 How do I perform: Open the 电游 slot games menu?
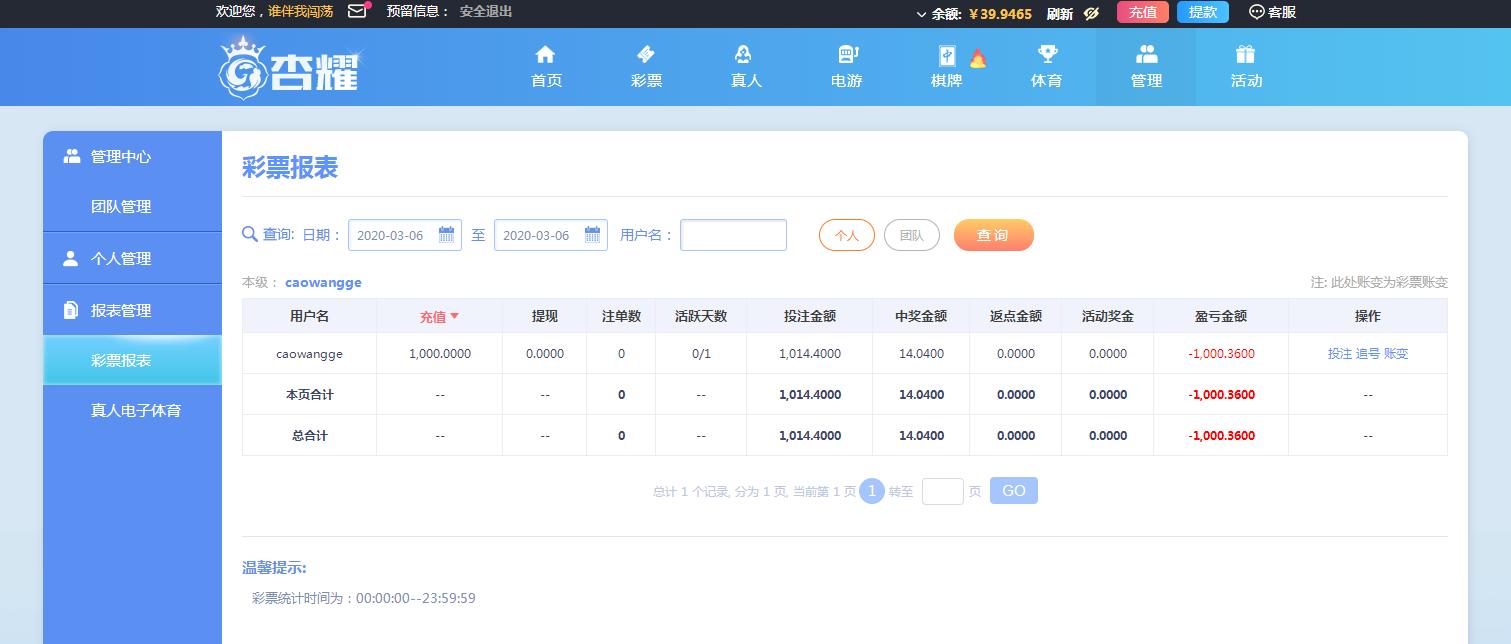pyautogui.click(x=846, y=67)
